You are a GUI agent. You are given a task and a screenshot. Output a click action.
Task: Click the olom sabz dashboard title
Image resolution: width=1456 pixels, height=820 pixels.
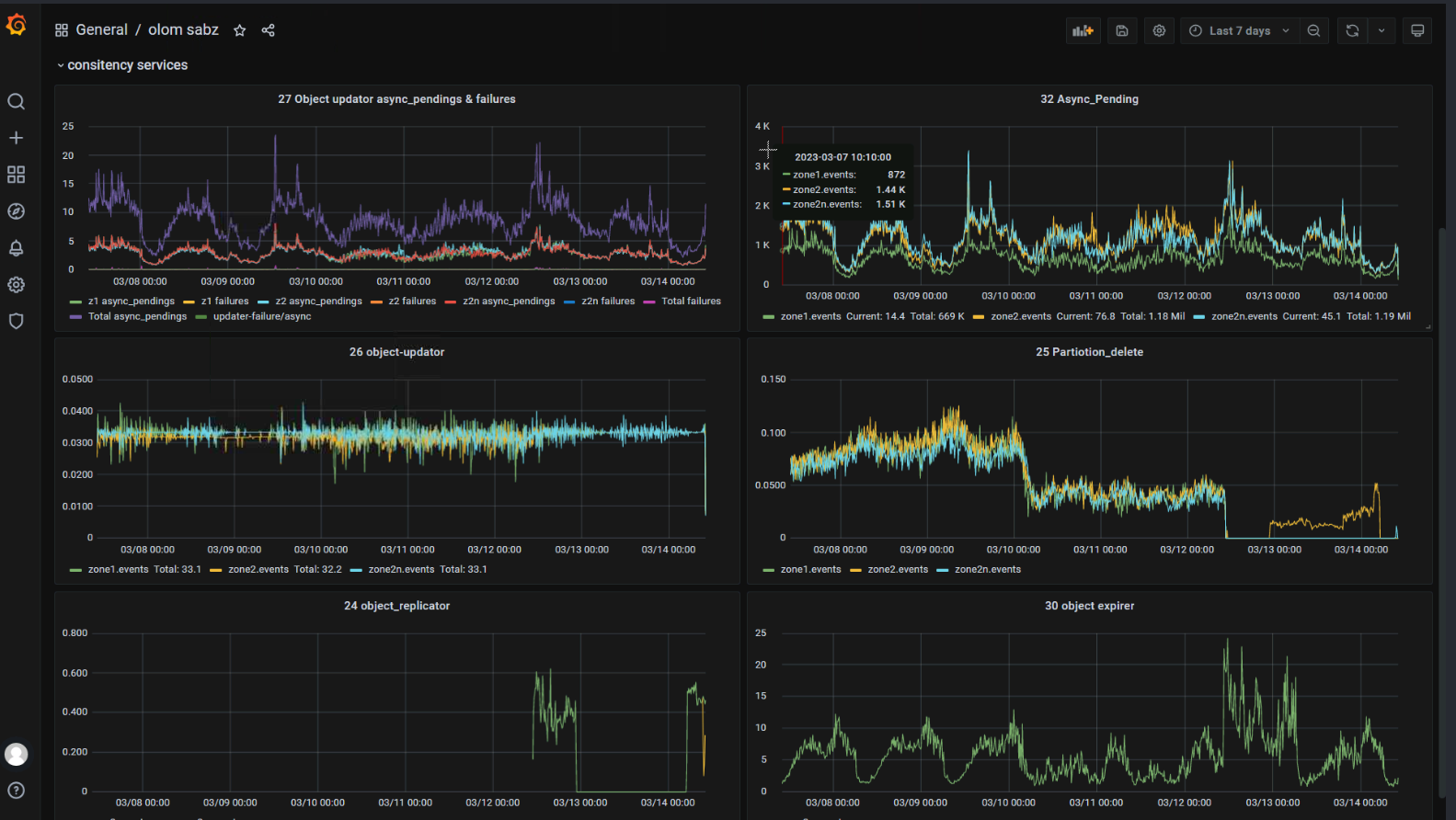pos(183,30)
